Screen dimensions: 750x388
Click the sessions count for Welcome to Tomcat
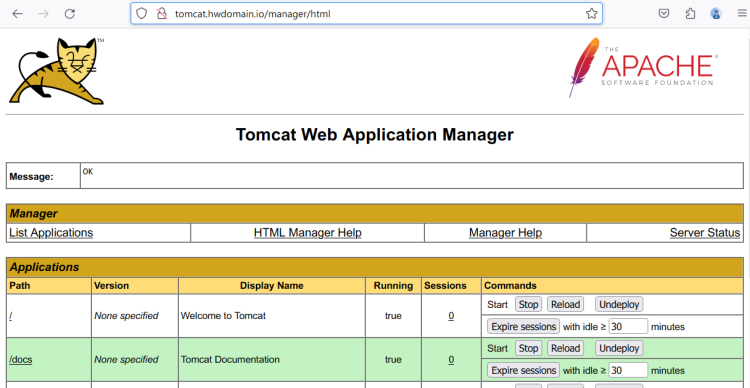(x=451, y=316)
